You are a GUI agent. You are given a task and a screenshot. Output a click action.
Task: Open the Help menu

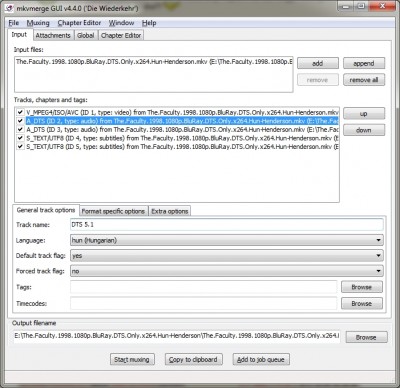point(149,23)
